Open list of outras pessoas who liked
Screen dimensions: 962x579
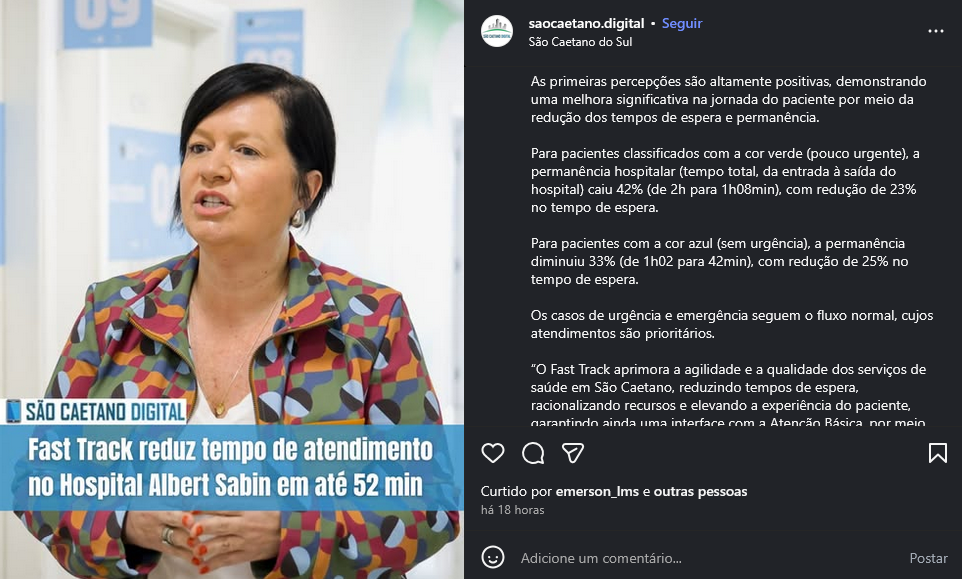click(x=700, y=491)
